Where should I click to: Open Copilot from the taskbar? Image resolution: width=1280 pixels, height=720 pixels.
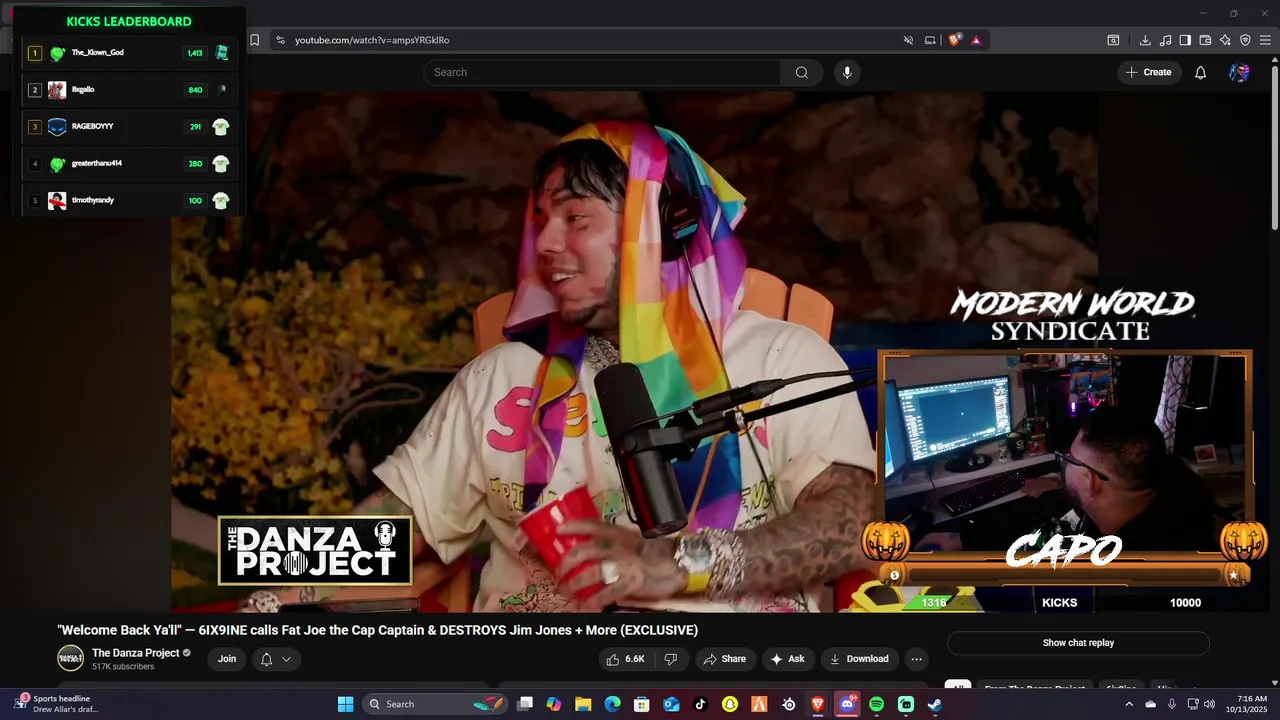tap(554, 704)
